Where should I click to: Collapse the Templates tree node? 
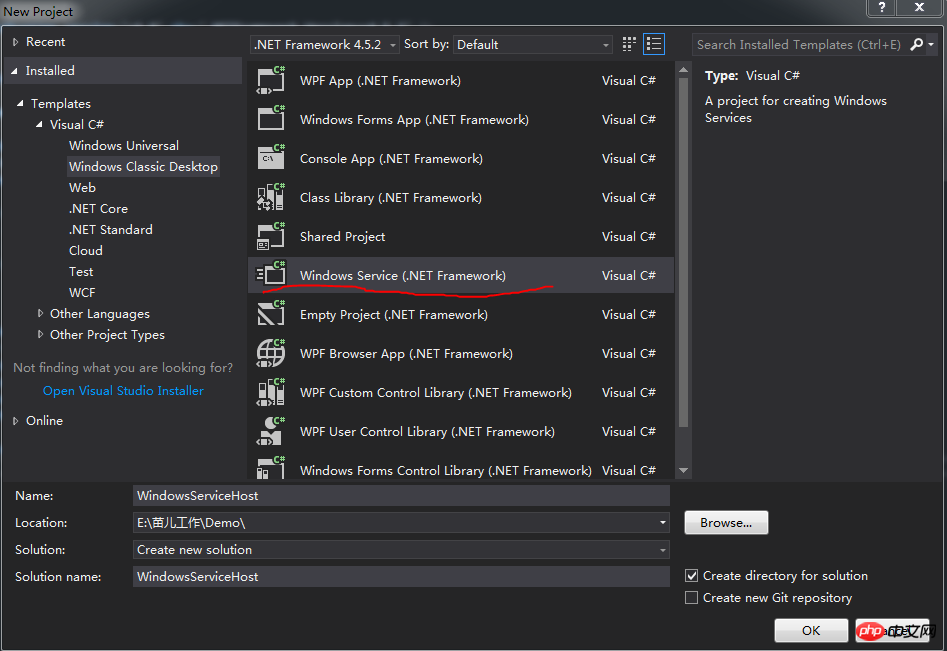[x=21, y=103]
